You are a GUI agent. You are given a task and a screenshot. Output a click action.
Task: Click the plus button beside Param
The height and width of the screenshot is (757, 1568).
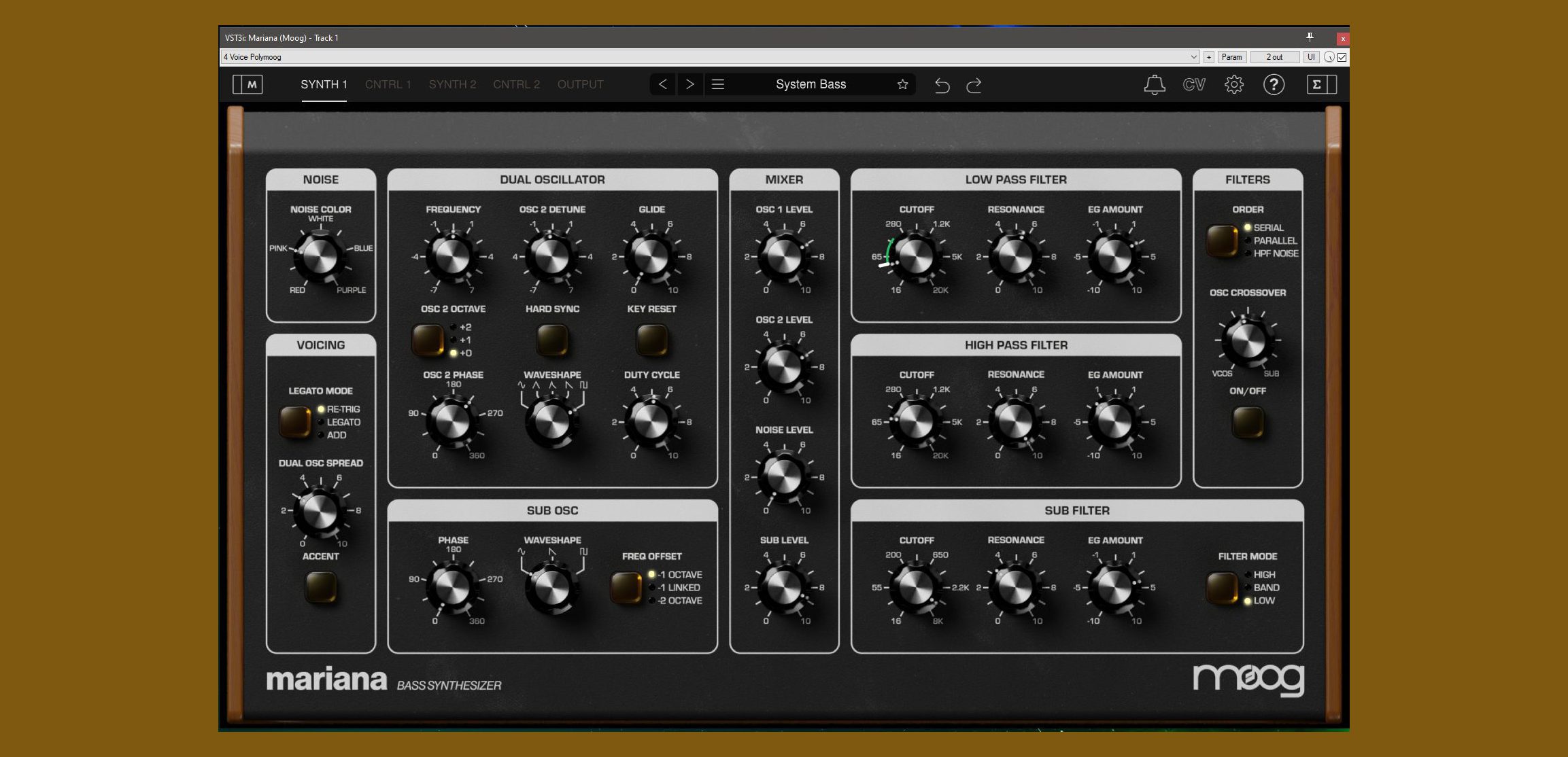[x=1209, y=57]
